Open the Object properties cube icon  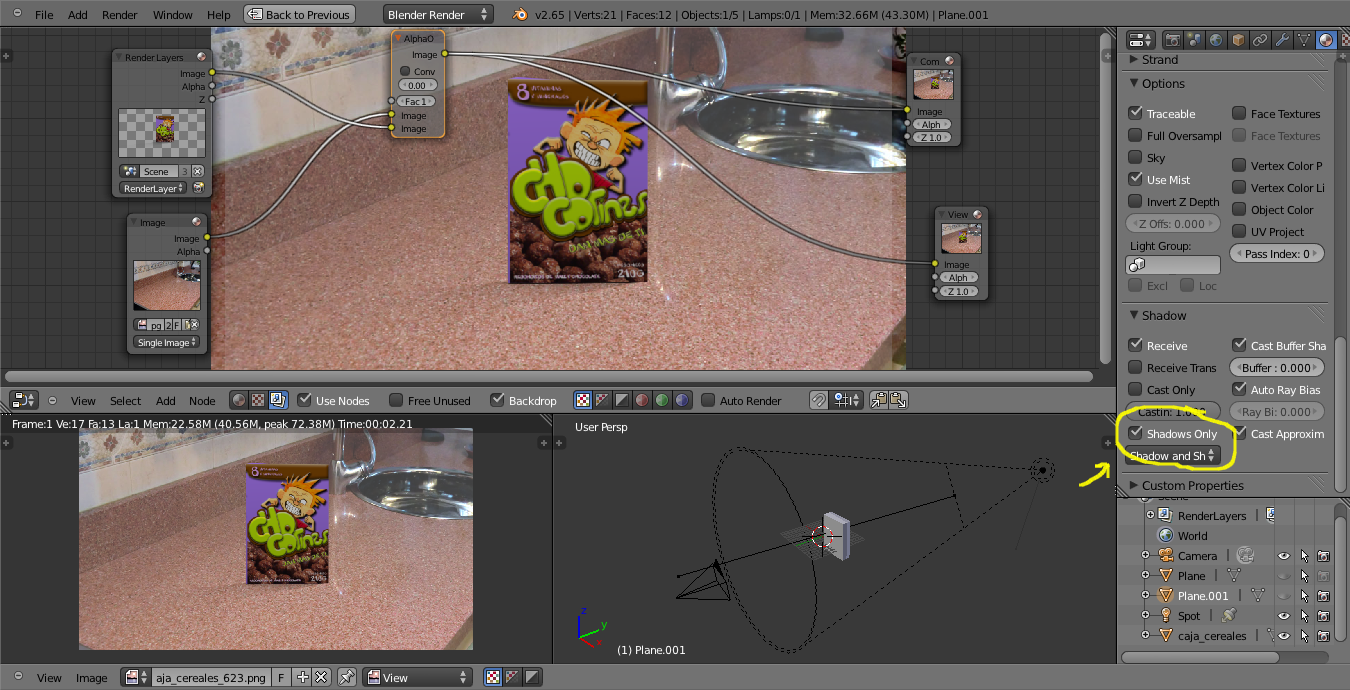[x=1238, y=40]
